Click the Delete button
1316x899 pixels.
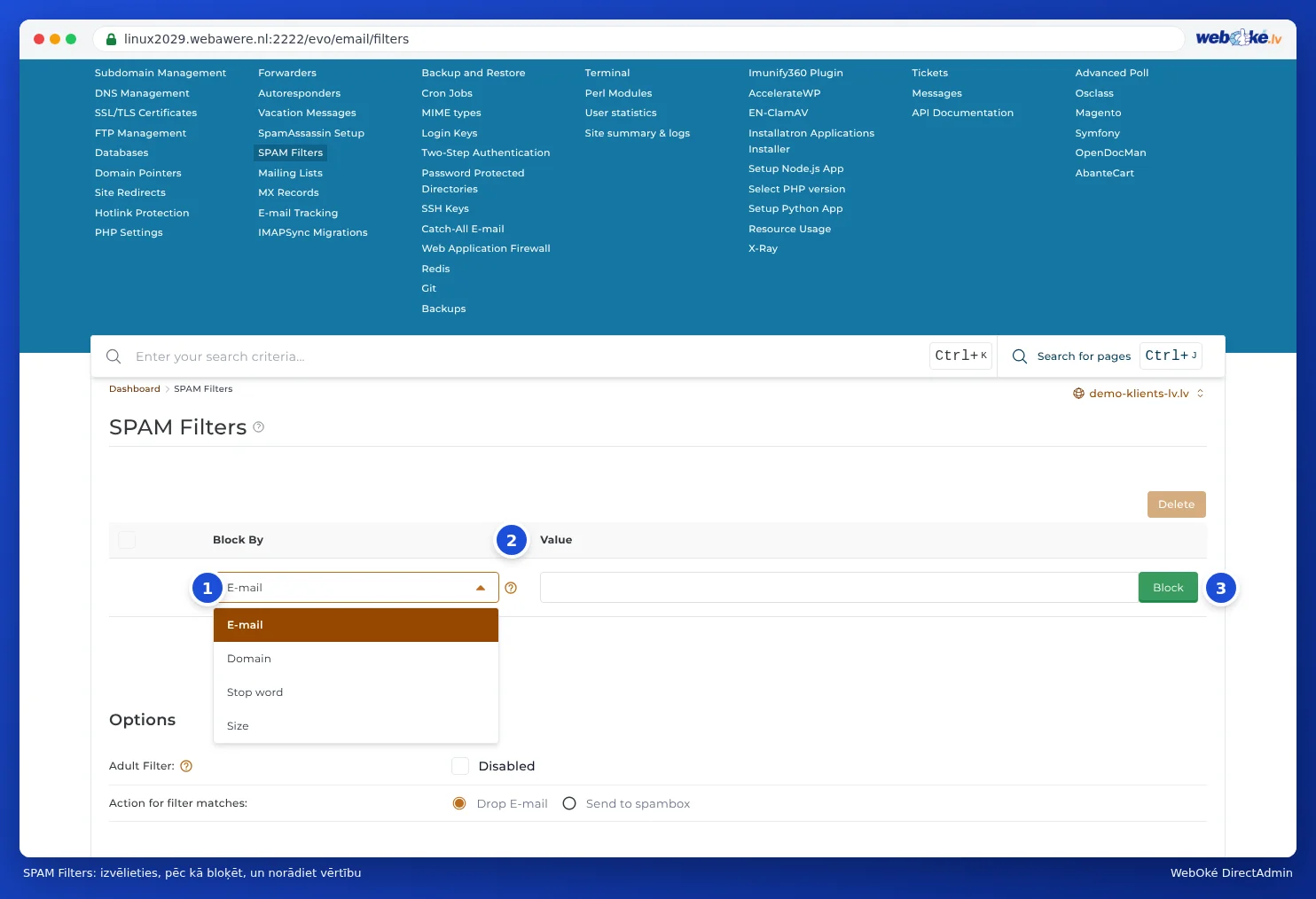point(1176,504)
